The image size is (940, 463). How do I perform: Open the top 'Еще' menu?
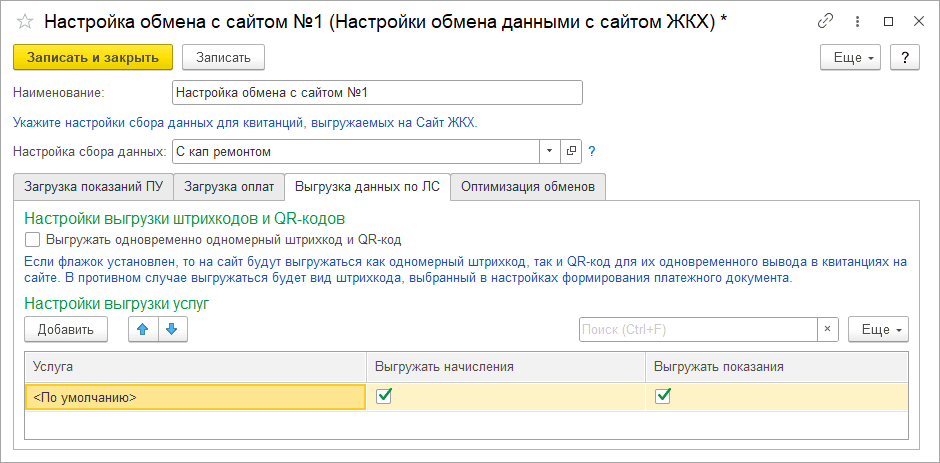(853, 58)
